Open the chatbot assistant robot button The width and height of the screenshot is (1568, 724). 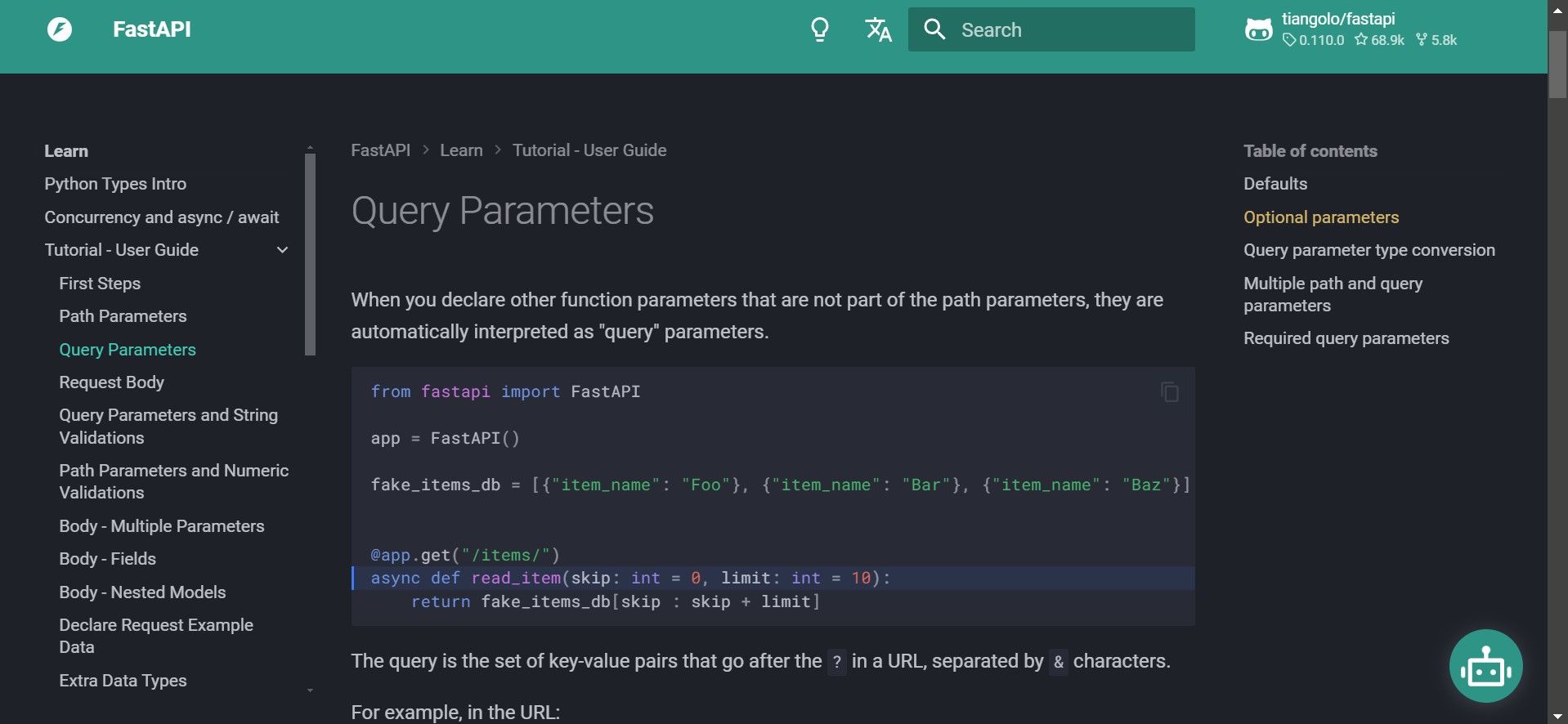click(x=1485, y=666)
